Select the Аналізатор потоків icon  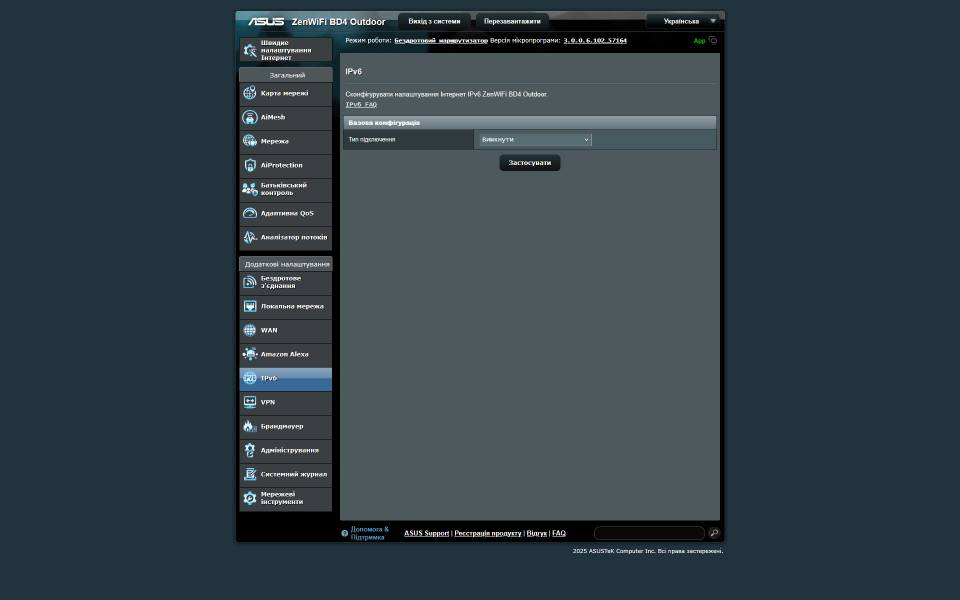[x=250, y=237]
